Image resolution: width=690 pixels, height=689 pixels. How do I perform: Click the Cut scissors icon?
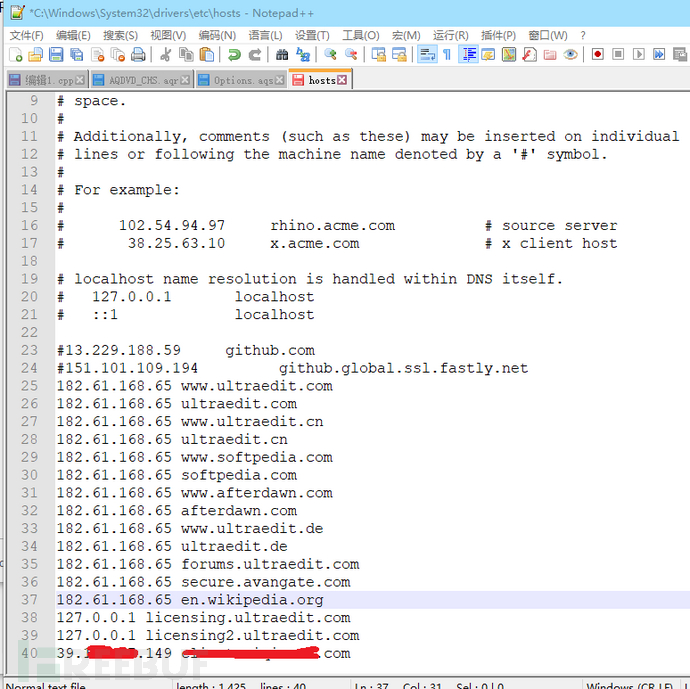pyautogui.click(x=165, y=55)
